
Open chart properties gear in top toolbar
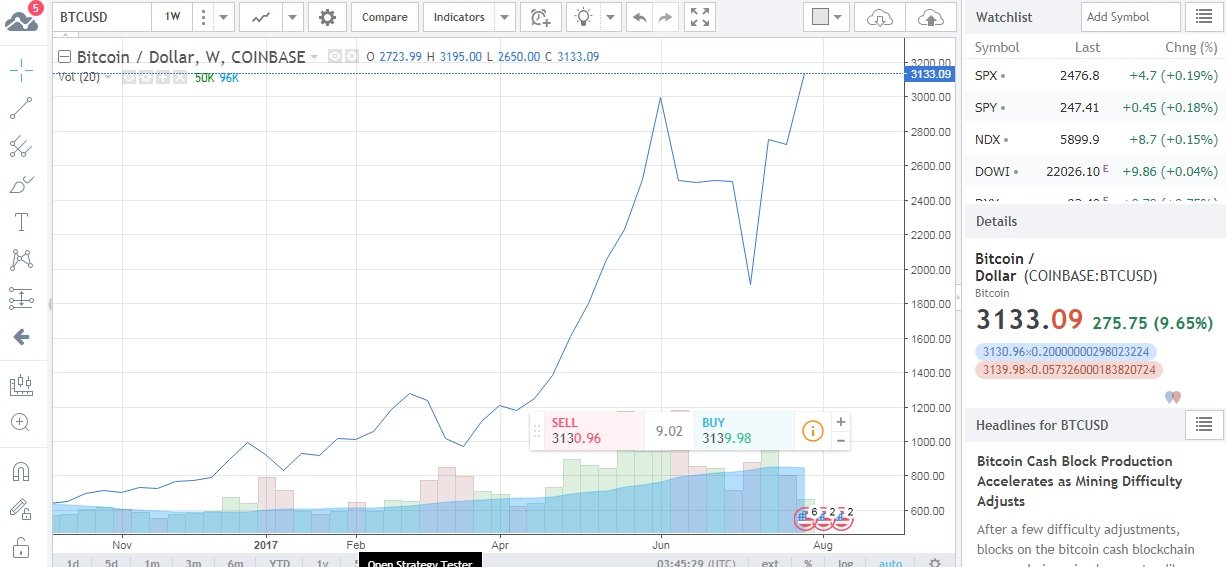click(x=327, y=17)
